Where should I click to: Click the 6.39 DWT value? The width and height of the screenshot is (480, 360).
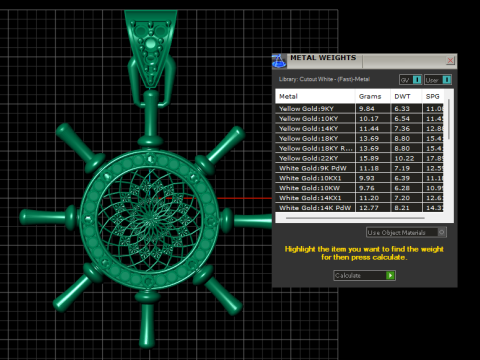(x=402, y=178)
